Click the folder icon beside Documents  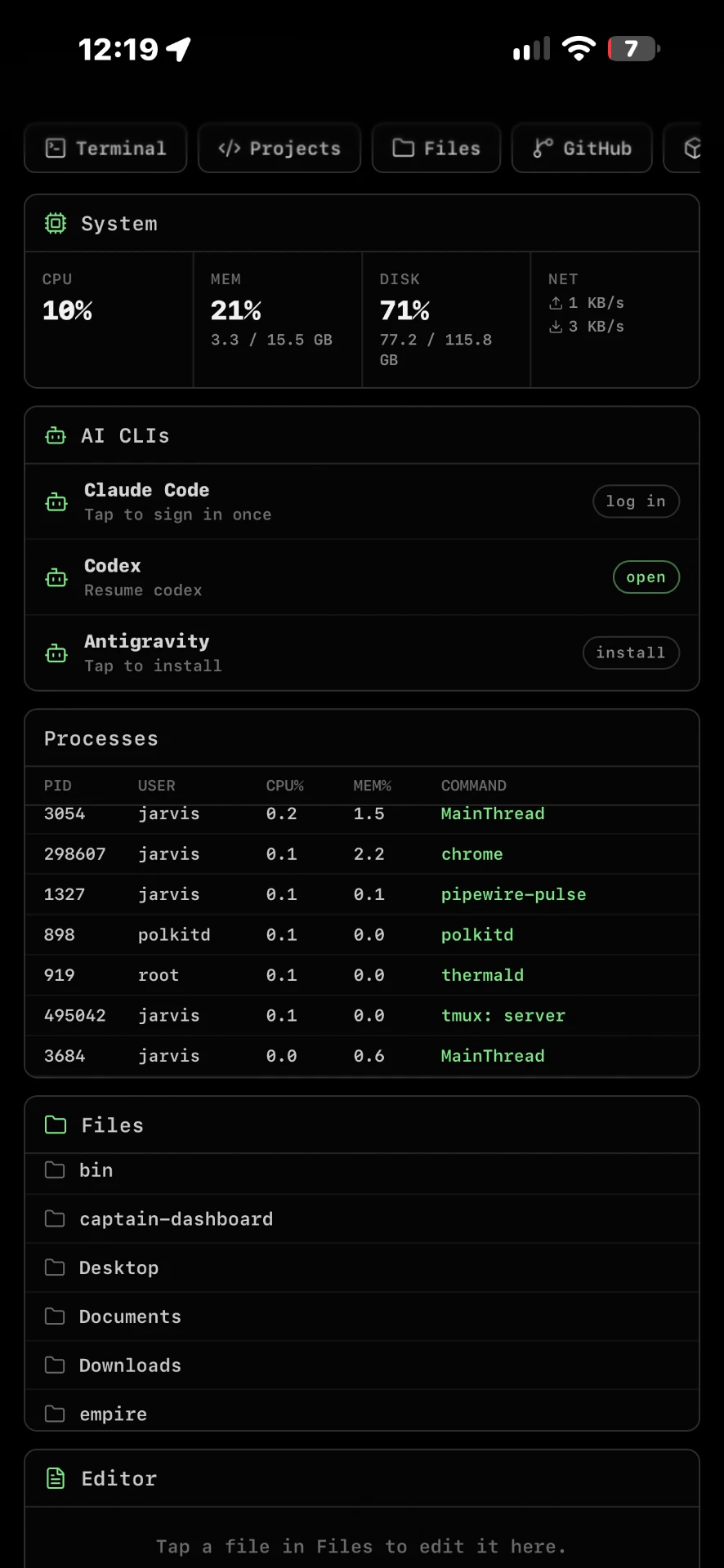coord(55,1316)
